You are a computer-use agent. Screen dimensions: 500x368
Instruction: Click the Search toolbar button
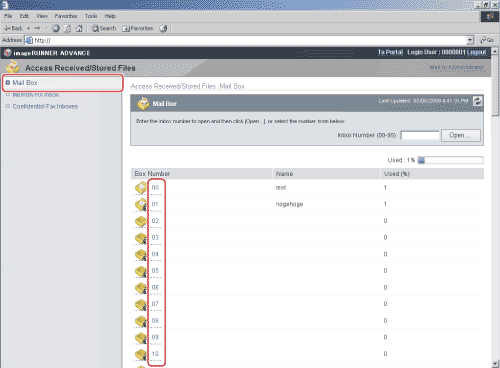tap(104, 28)
